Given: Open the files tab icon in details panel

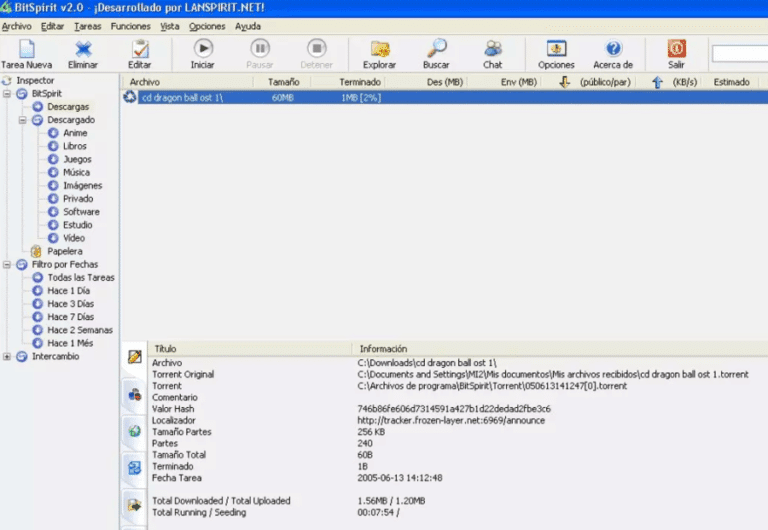Looking at the screenshot, I should click(135, 468).
